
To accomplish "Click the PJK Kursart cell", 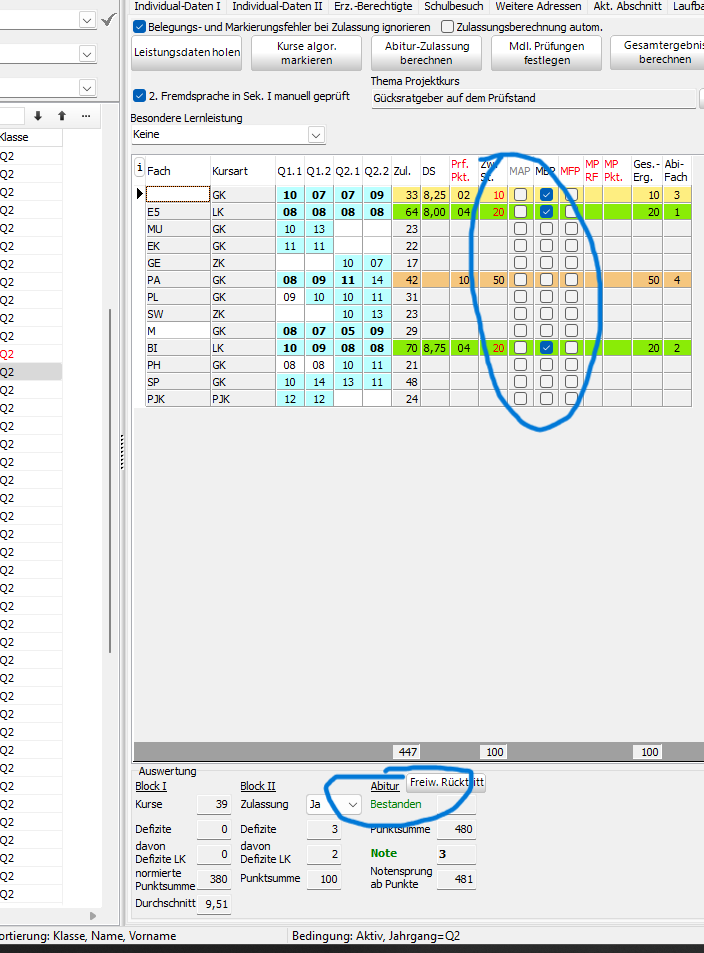I will click(243, 399).
